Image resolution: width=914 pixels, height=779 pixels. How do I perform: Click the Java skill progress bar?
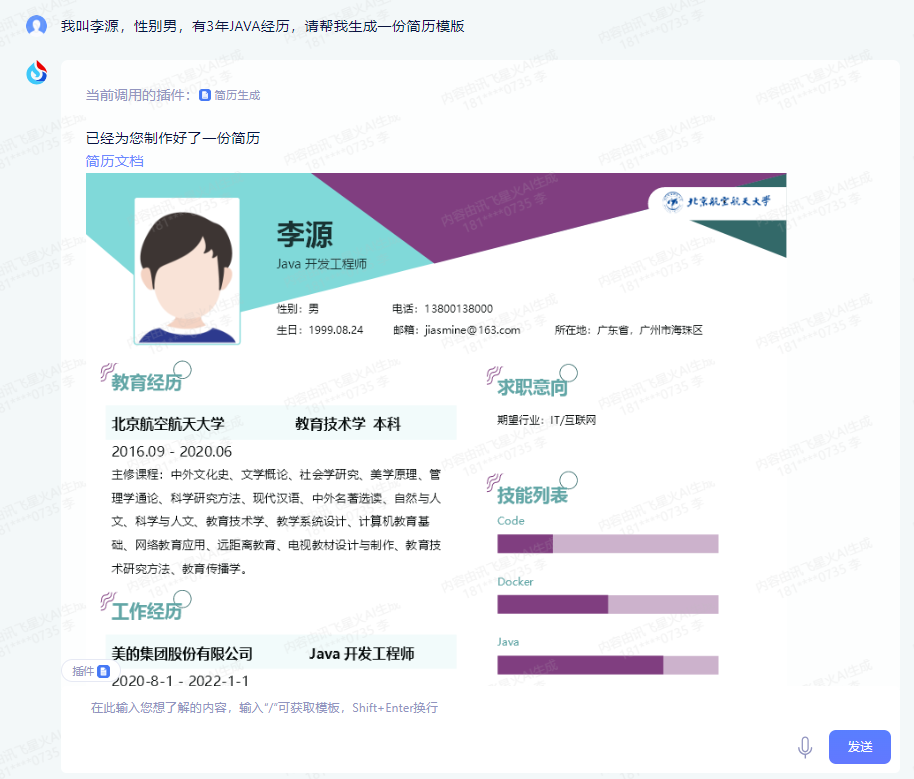(x=608, y=664)
